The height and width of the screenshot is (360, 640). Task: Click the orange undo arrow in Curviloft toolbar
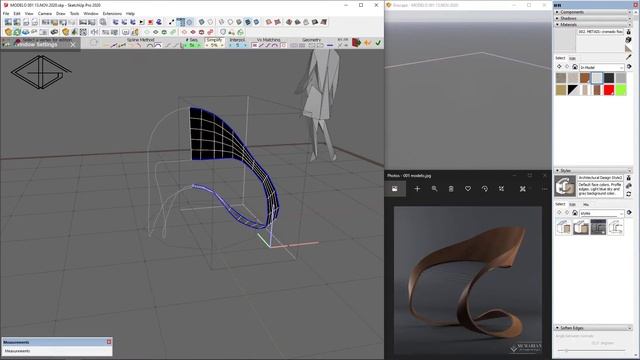(367, 43)
